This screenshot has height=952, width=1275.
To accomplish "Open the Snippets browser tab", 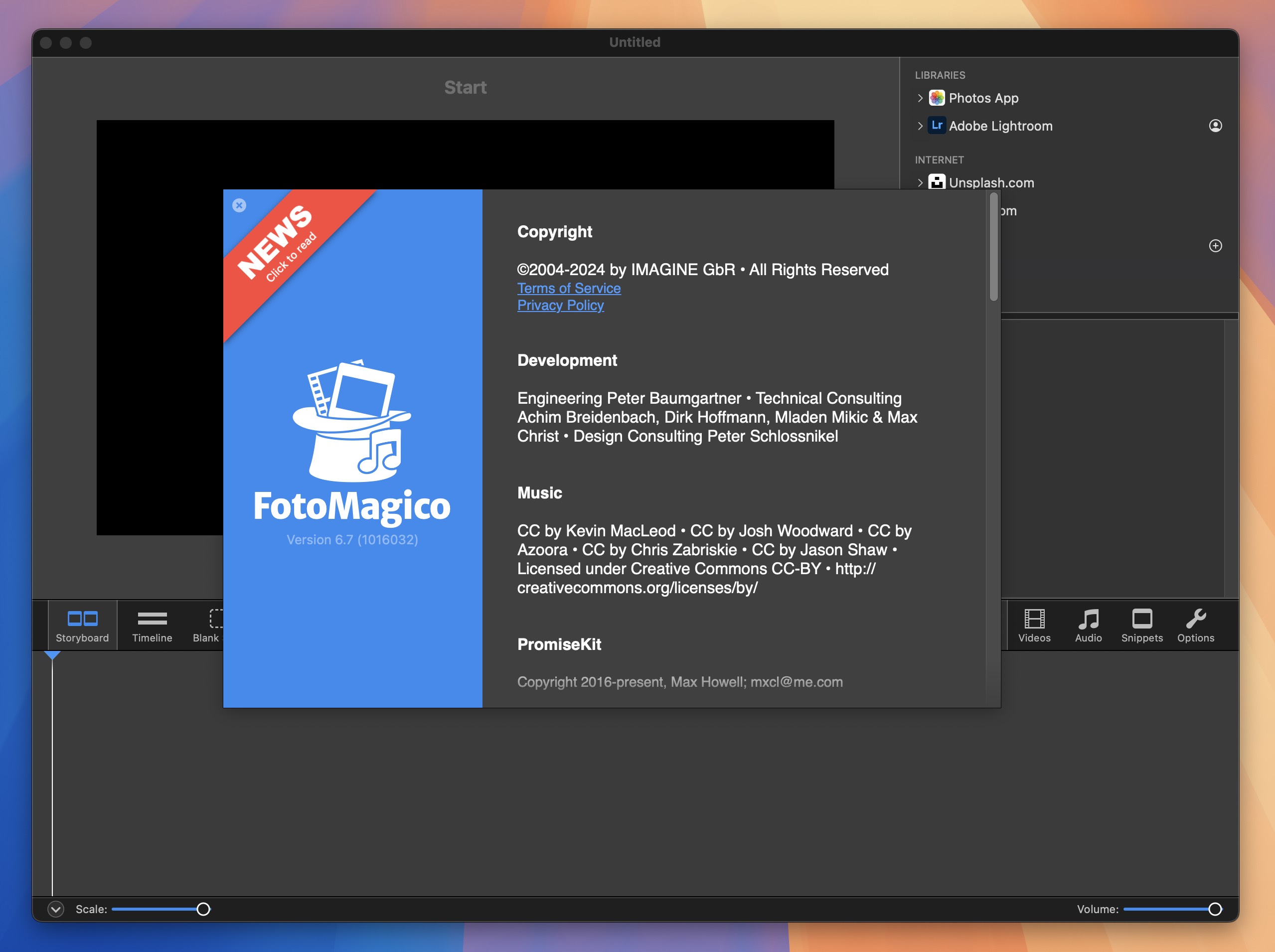I will (1142, 626).
